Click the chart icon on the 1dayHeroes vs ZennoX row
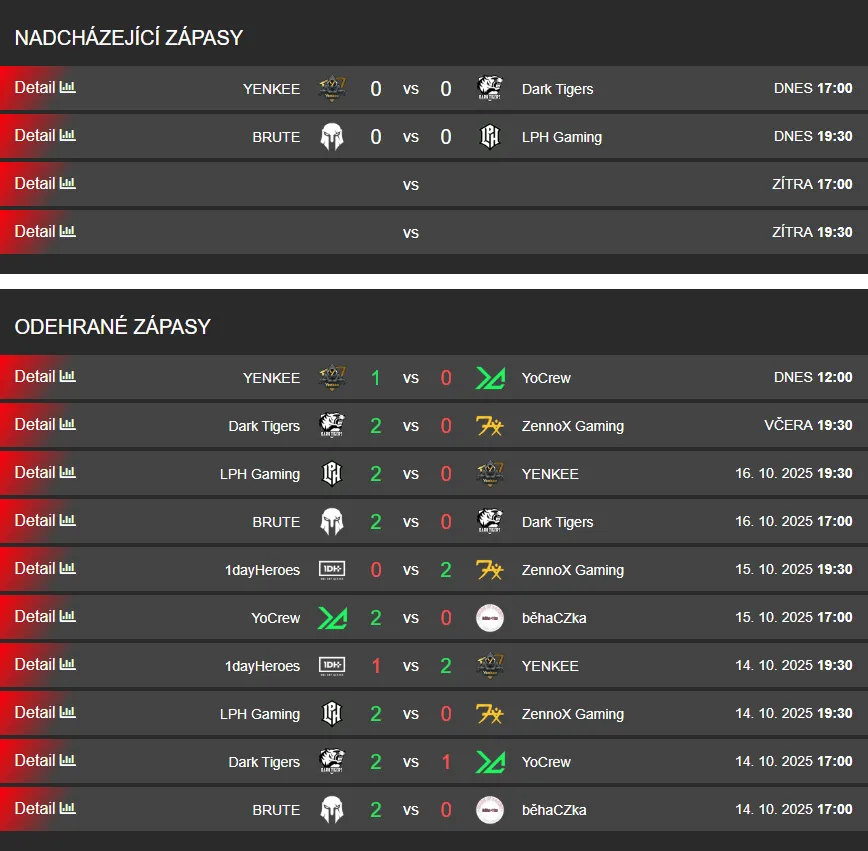Viewport: 868px width, 851px height. [67, 569]
